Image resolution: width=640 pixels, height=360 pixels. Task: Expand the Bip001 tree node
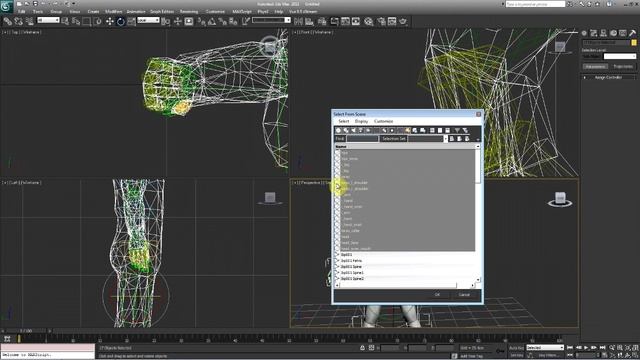point(338,255)
